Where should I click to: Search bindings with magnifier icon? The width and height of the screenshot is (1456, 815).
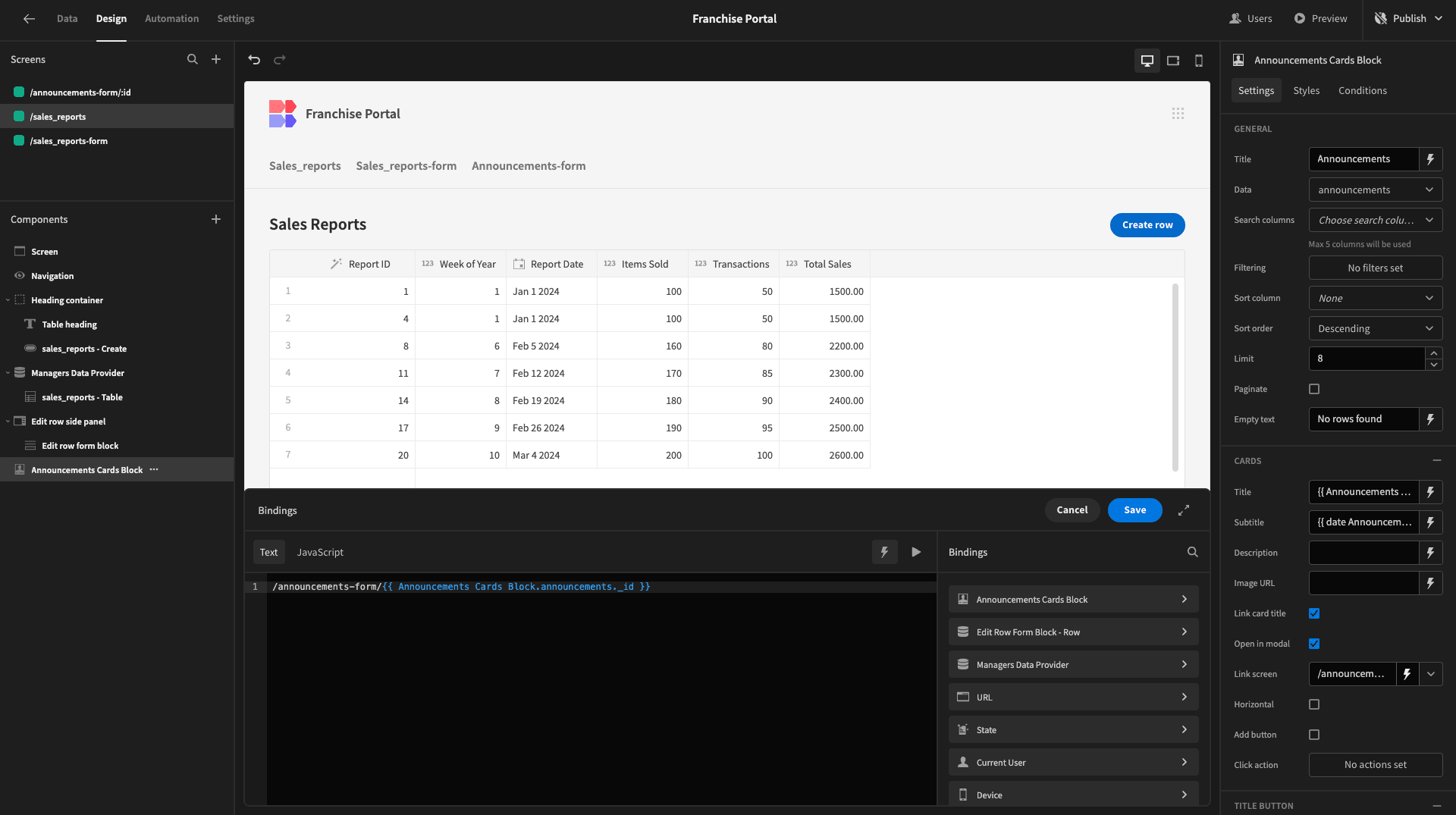[1193, 552]
